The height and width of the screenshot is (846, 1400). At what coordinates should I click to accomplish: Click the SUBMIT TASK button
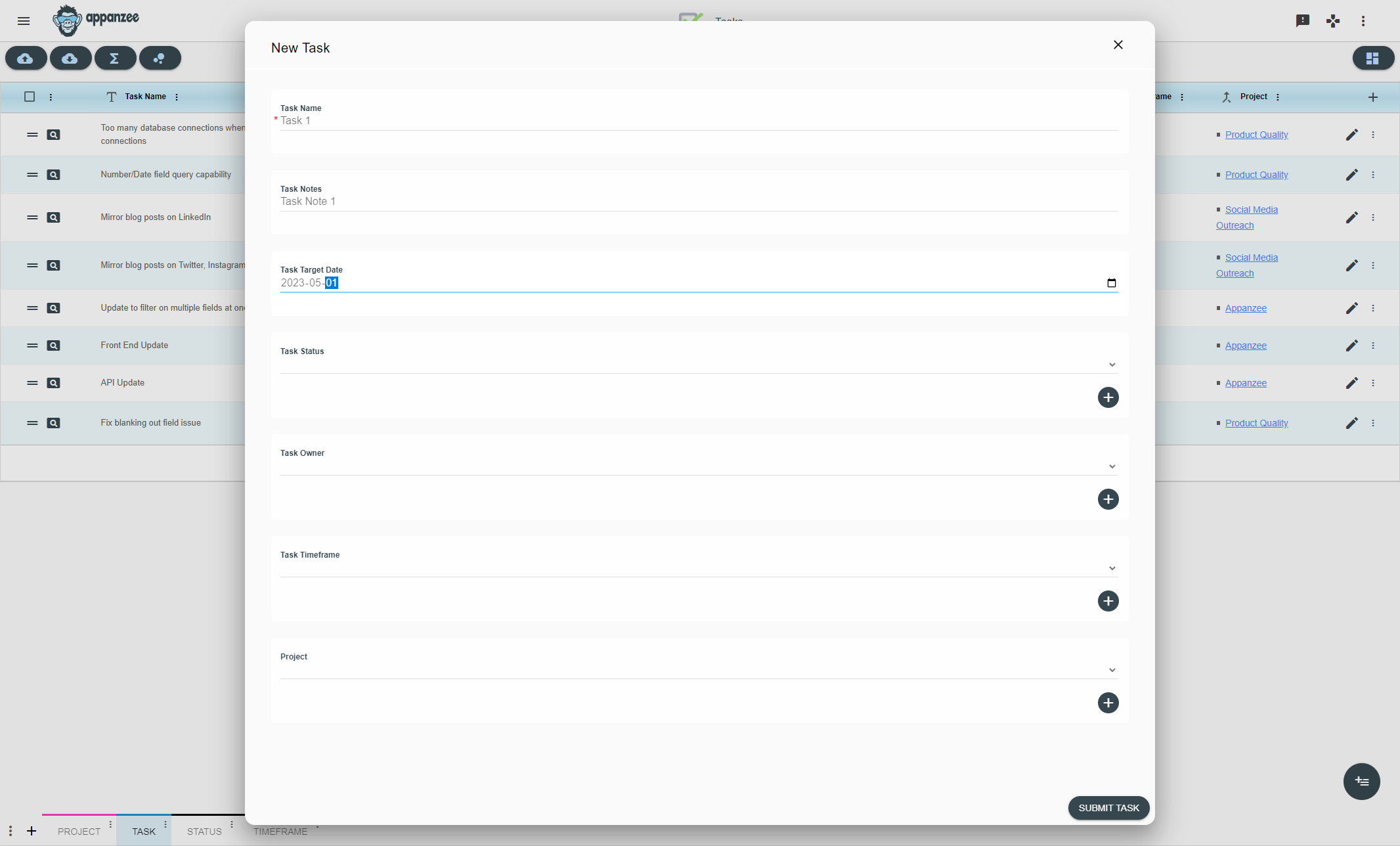[1109, 808]
